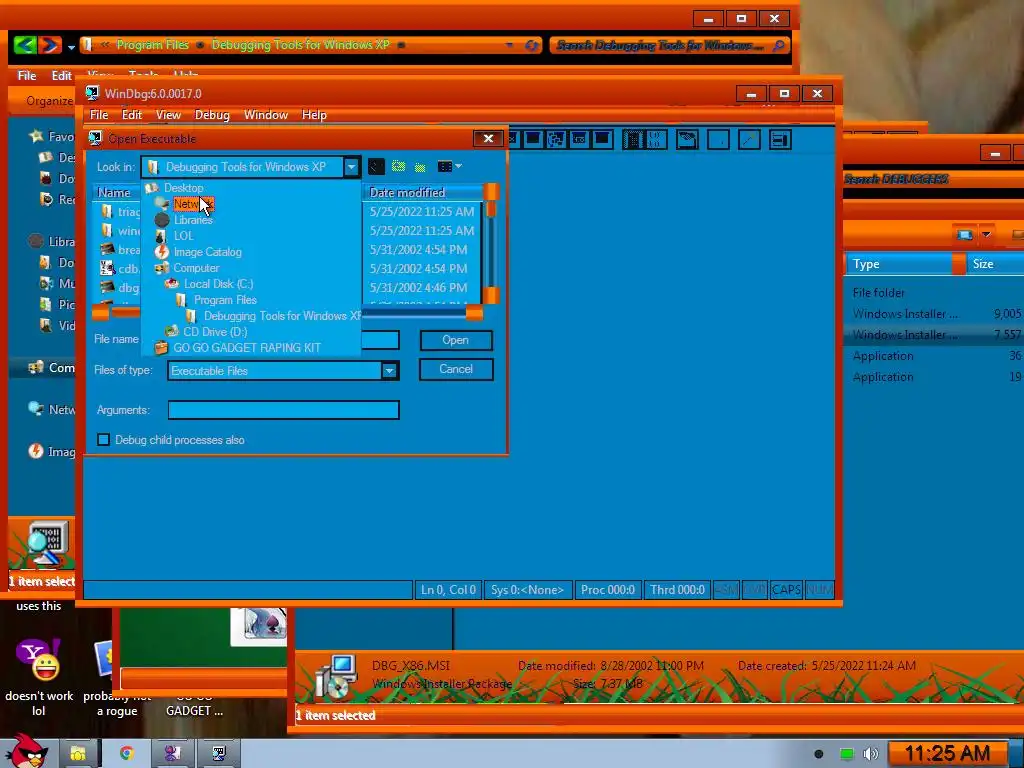Focus the Arguments input field
This screenshot has height=768, width=1024.
click(x=283, y=409)
